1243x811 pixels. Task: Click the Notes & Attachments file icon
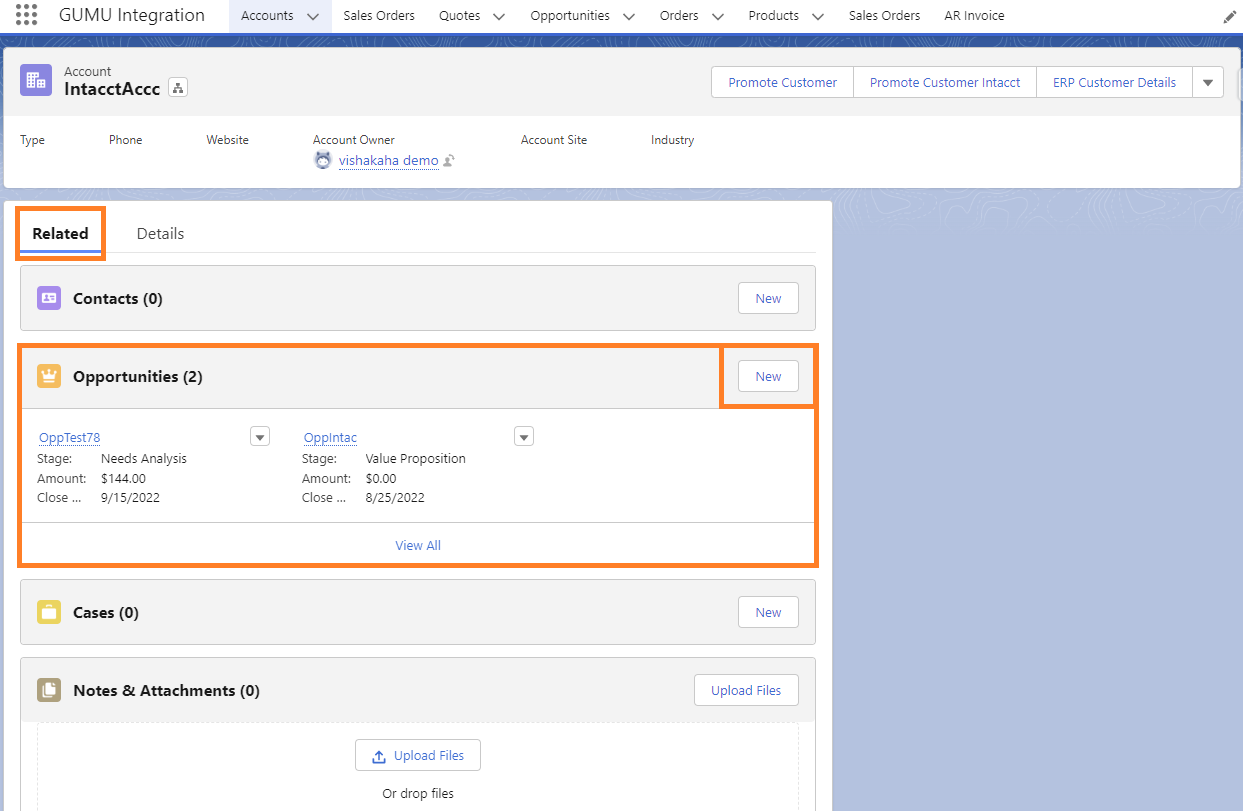point(49,690)
